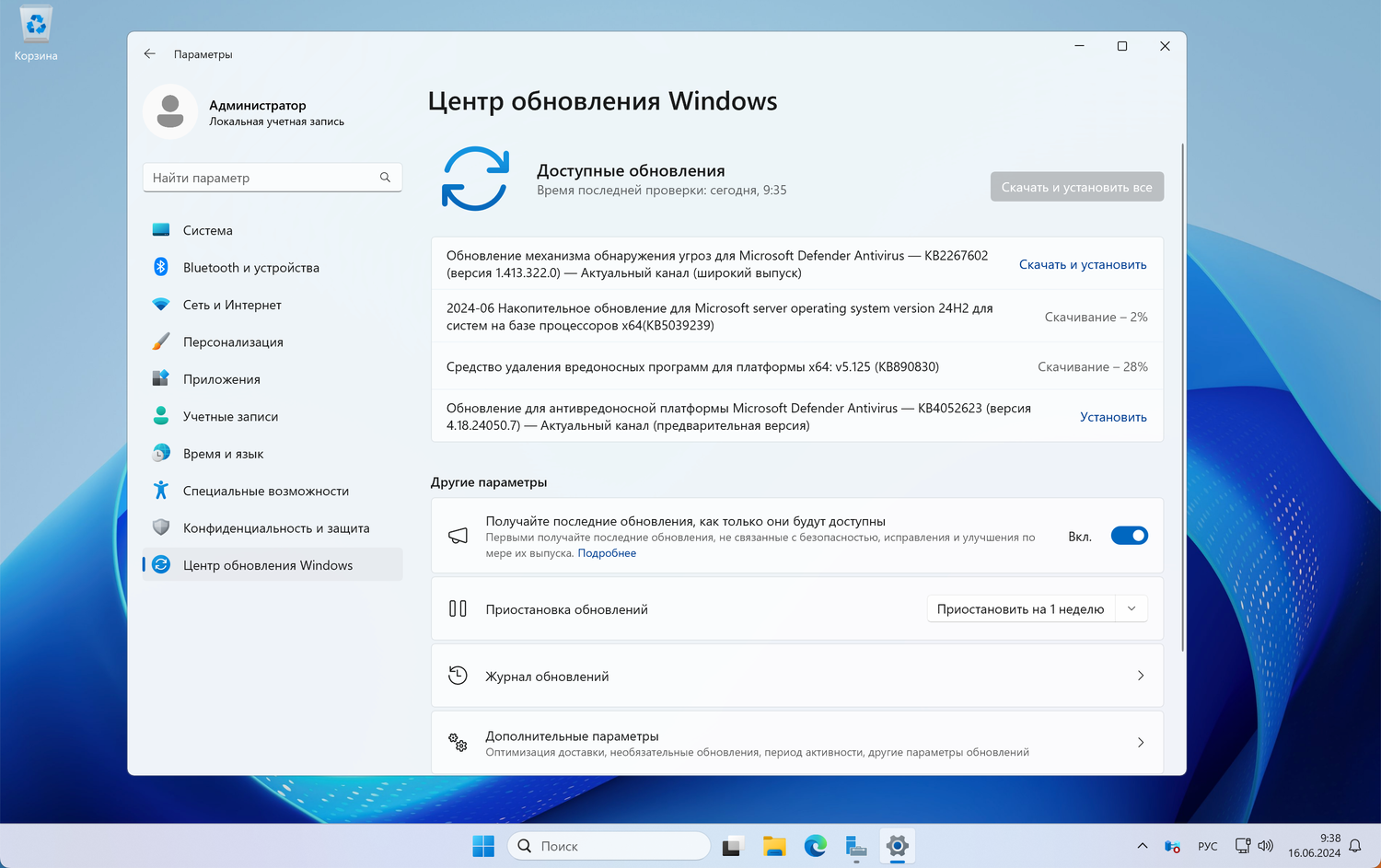Click the history clock icon for Журнал обновлений
This screenshot has width=1381, height=868.
[458, 676]
